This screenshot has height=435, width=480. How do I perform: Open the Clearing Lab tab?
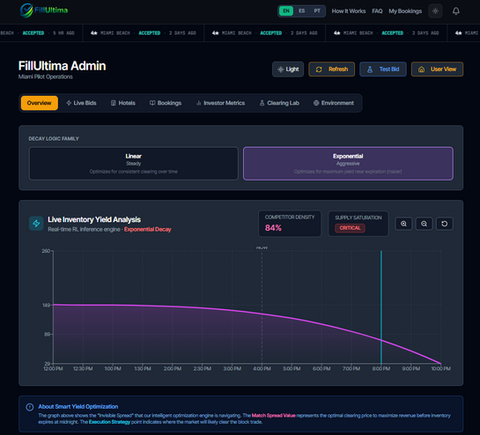point(279,103)
